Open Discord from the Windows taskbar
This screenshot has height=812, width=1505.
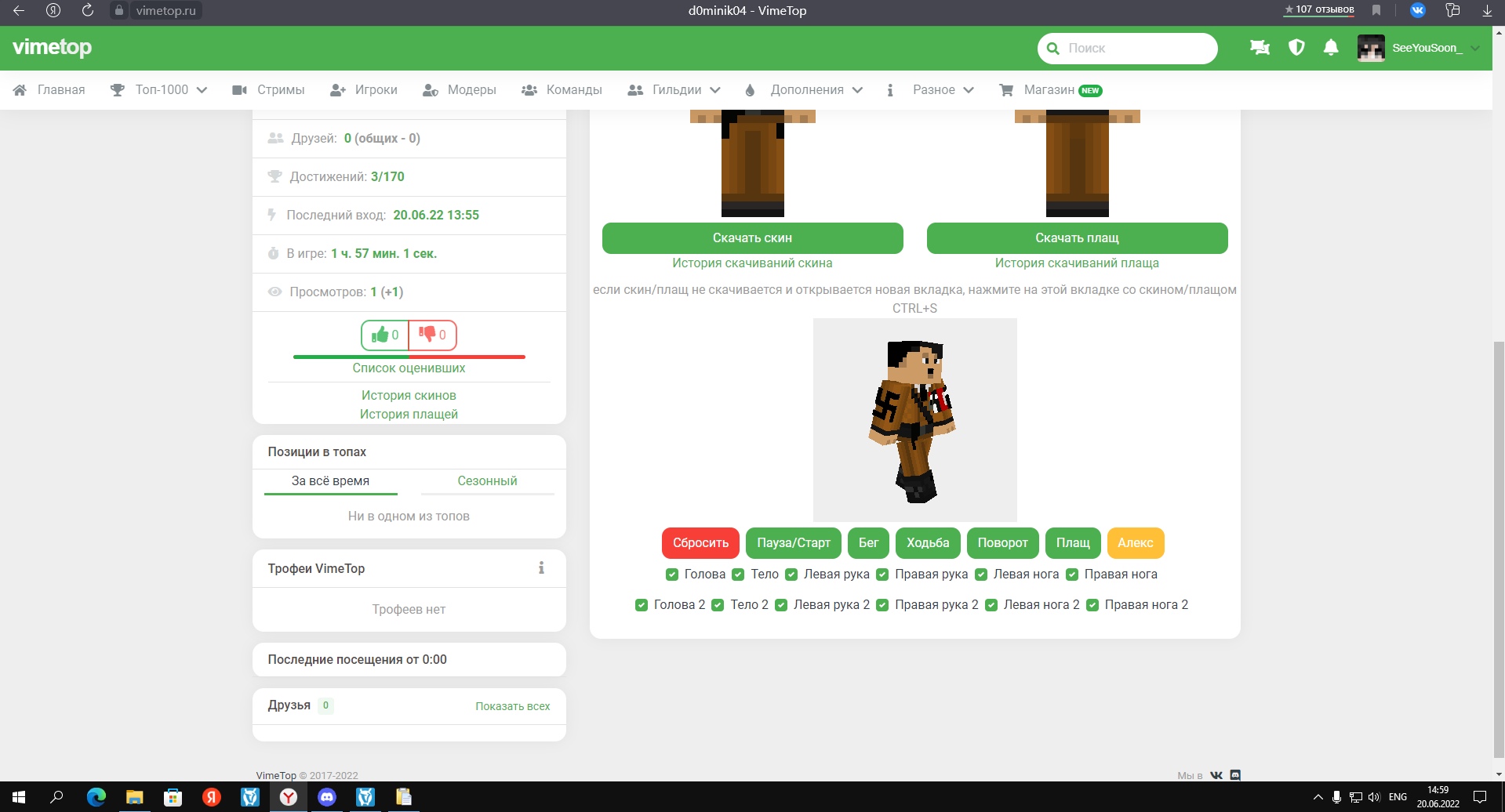point(327,797)
